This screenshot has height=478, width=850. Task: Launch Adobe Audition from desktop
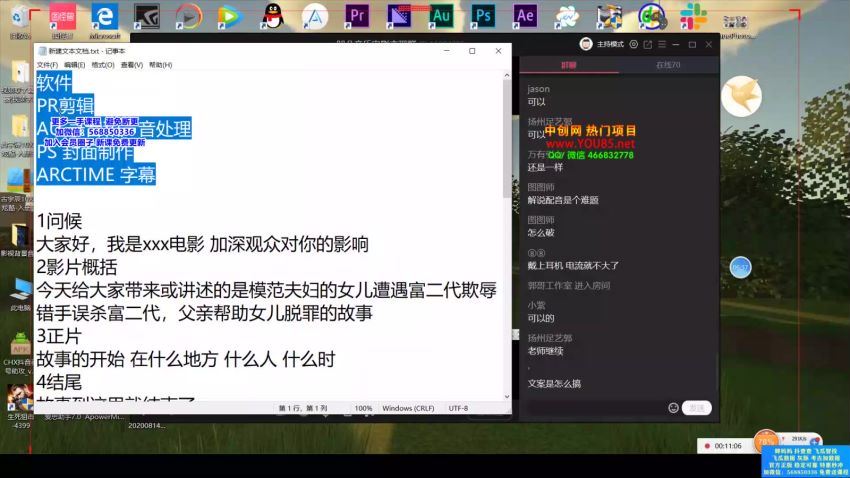(x=441, y=17)
